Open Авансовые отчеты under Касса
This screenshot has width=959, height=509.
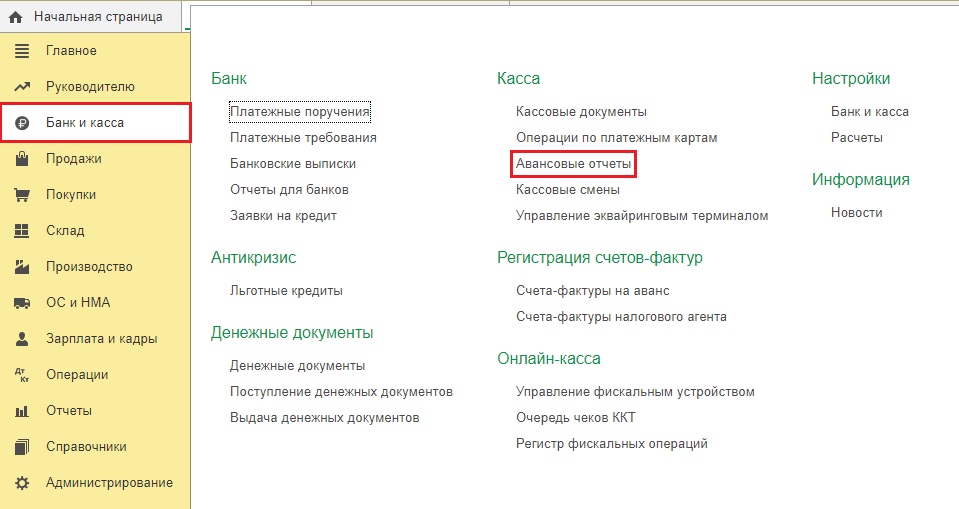tap(573, 163)
